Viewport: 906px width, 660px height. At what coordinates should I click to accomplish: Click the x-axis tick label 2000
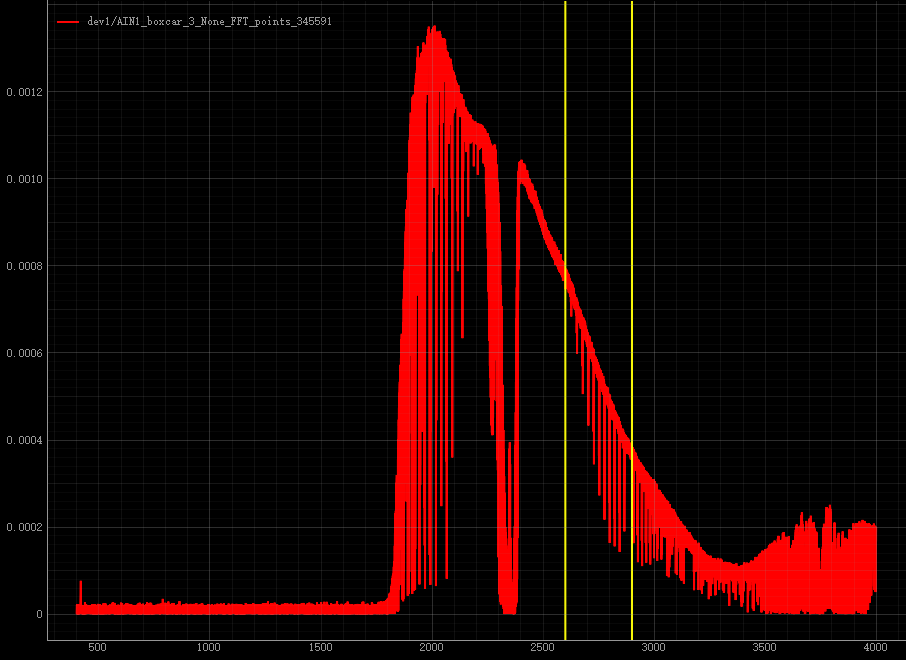coord(431,647)
